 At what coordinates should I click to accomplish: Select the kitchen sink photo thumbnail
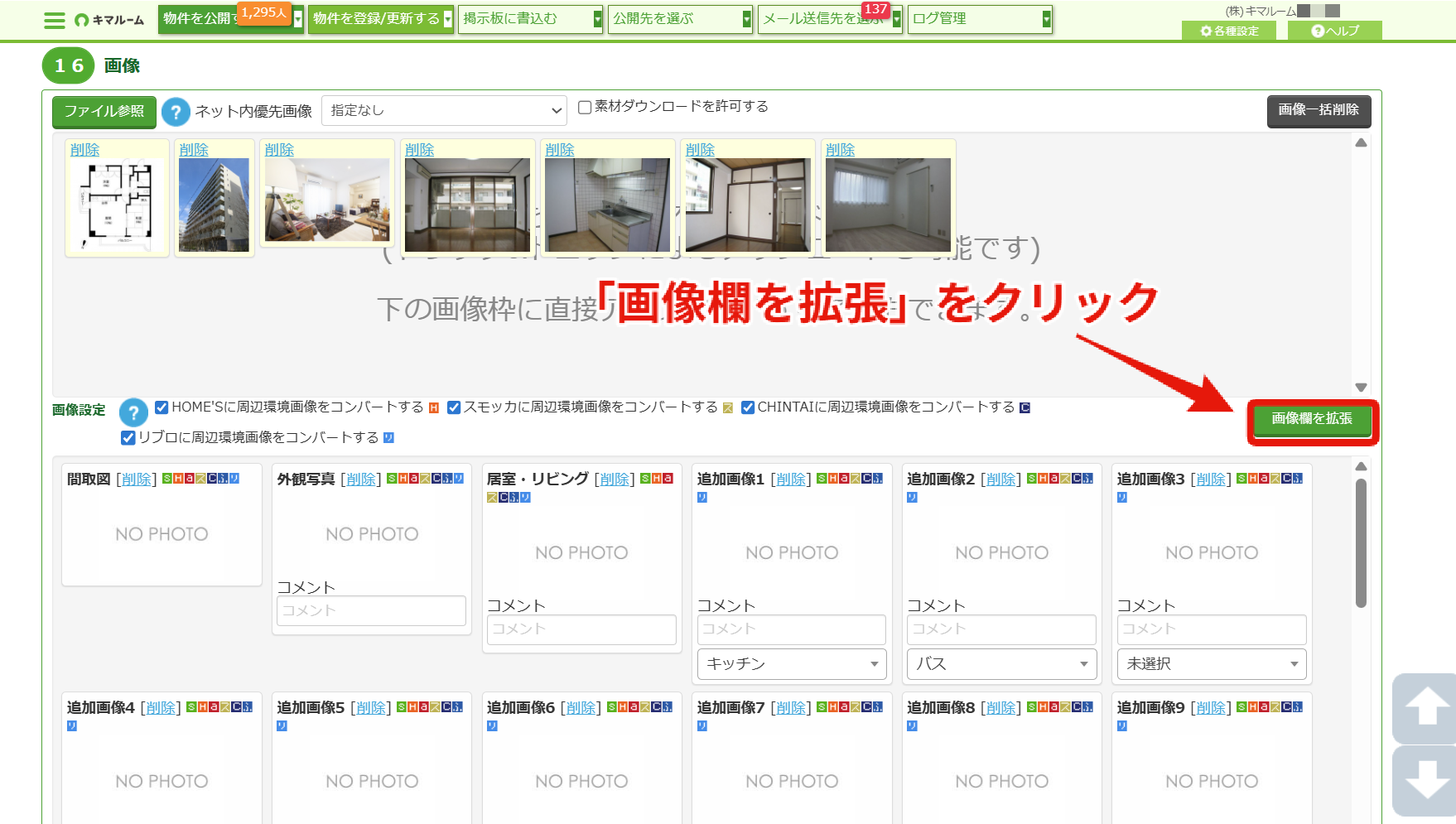coord(607,205)
